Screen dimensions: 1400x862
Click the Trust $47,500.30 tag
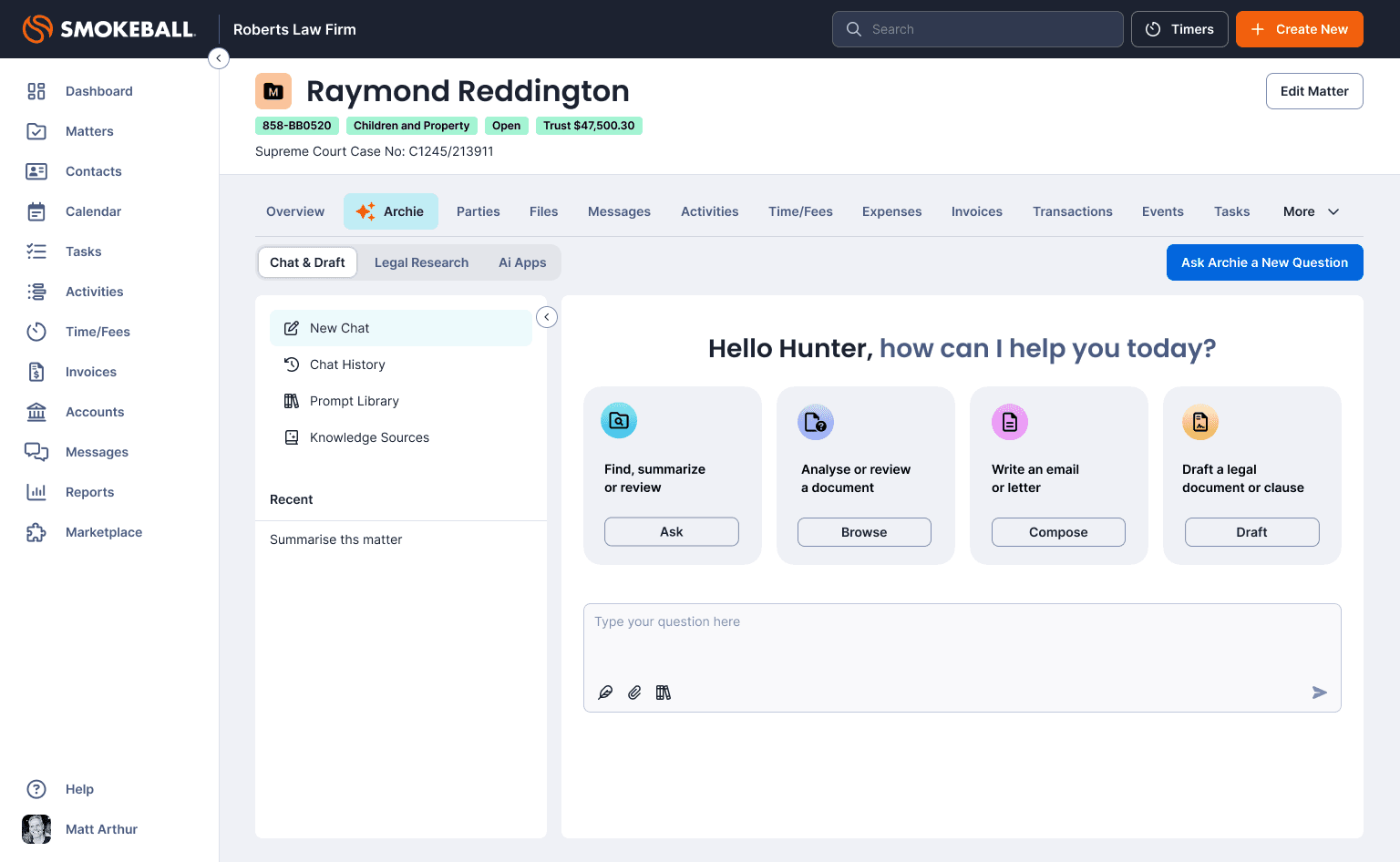(589, 126)
